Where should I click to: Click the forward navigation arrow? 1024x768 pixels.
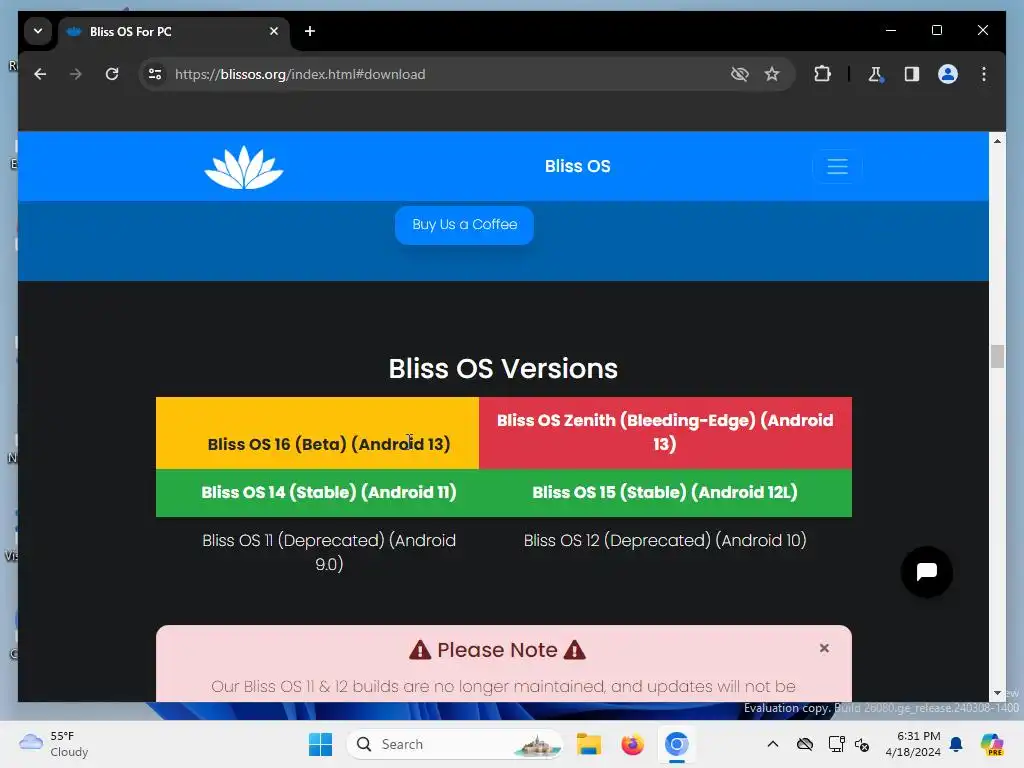[x=76, y=74]
